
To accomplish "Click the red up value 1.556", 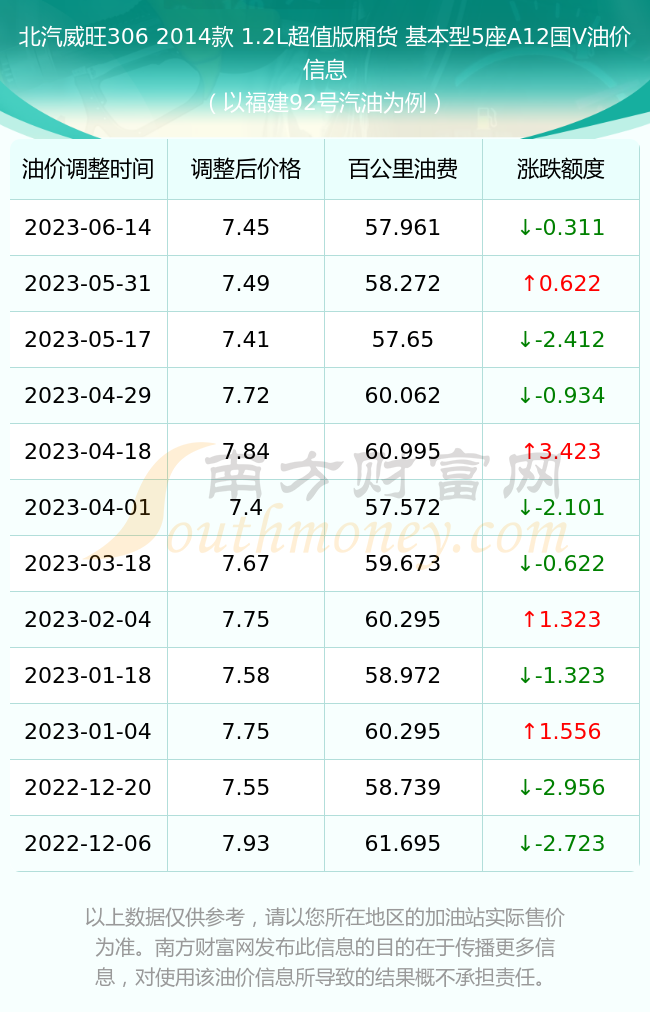I will coord(561,731).
